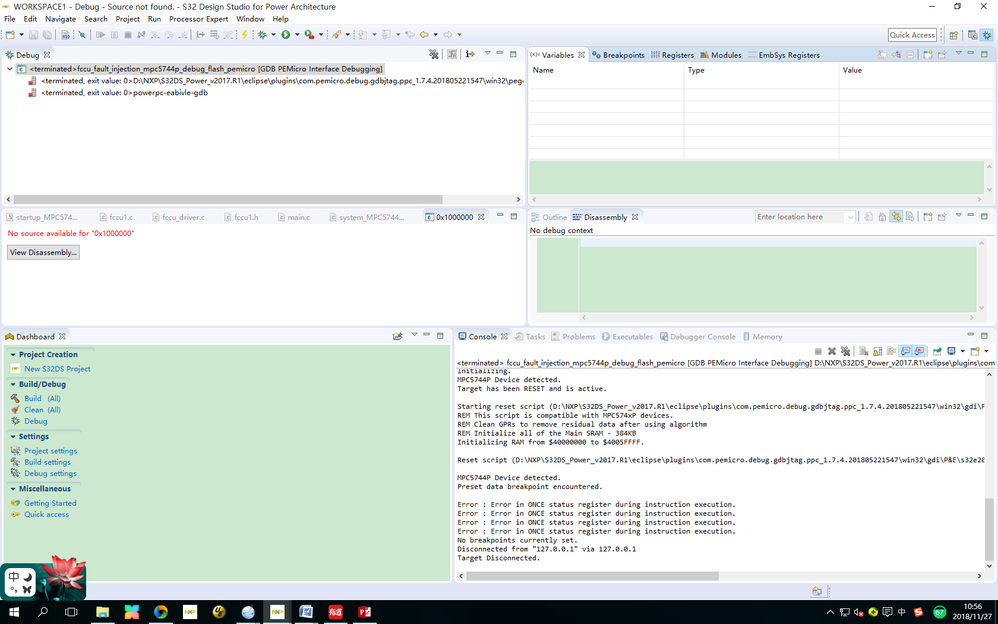
Task: Click the Console horizontal scrollbar
Action: [592, 576]
